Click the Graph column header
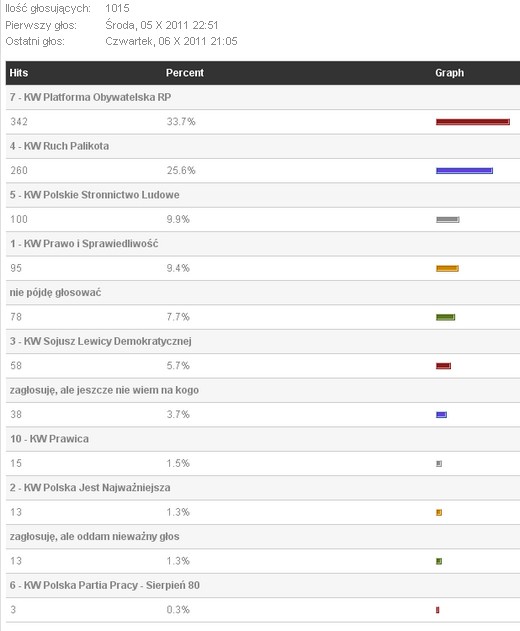The width and height of the screenshot is (520, 631). coord(449,73)
